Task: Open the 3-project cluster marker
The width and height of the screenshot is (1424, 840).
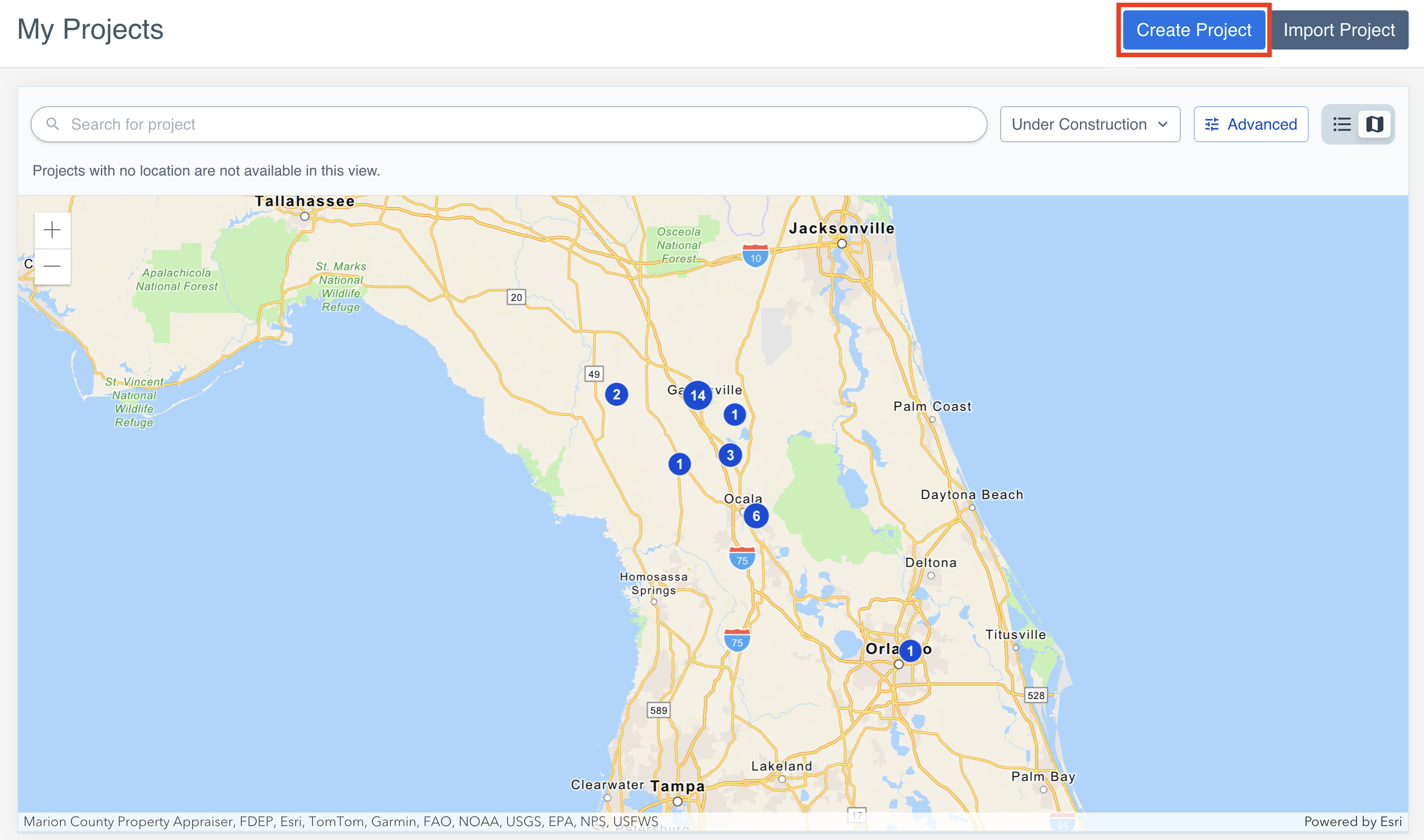Action: click(730, 455)
